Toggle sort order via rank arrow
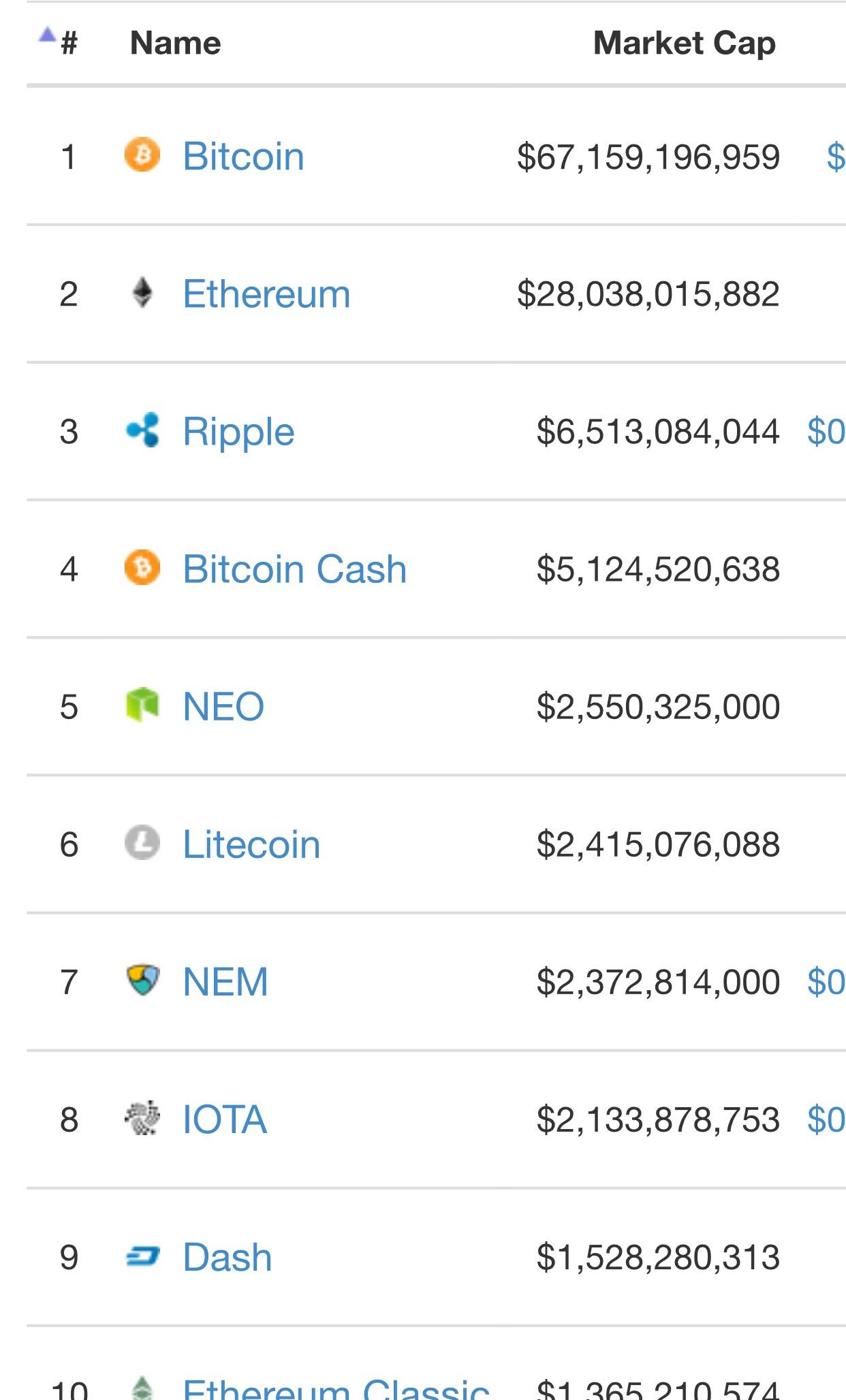Viewport: 846px width, 1400px height. (x=48, y=35)
